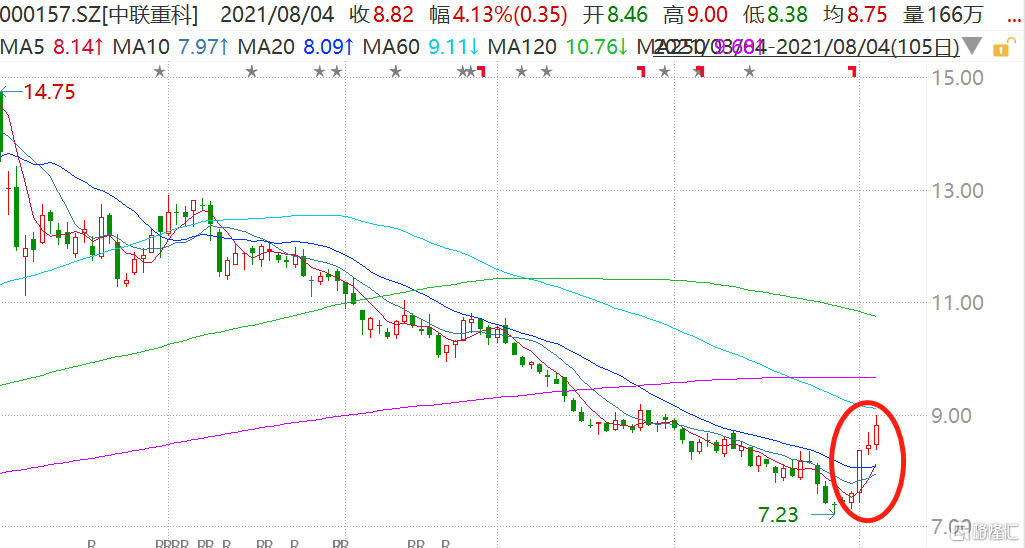Click the 7.23 period-low price label

click(x=779, y=515)
